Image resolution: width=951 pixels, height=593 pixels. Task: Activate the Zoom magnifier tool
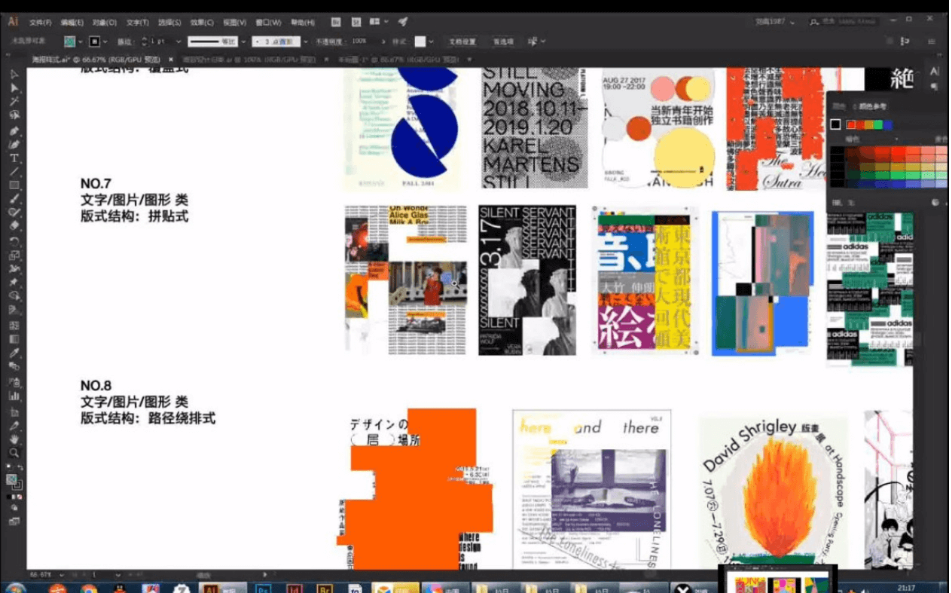[x=14, y=453]
